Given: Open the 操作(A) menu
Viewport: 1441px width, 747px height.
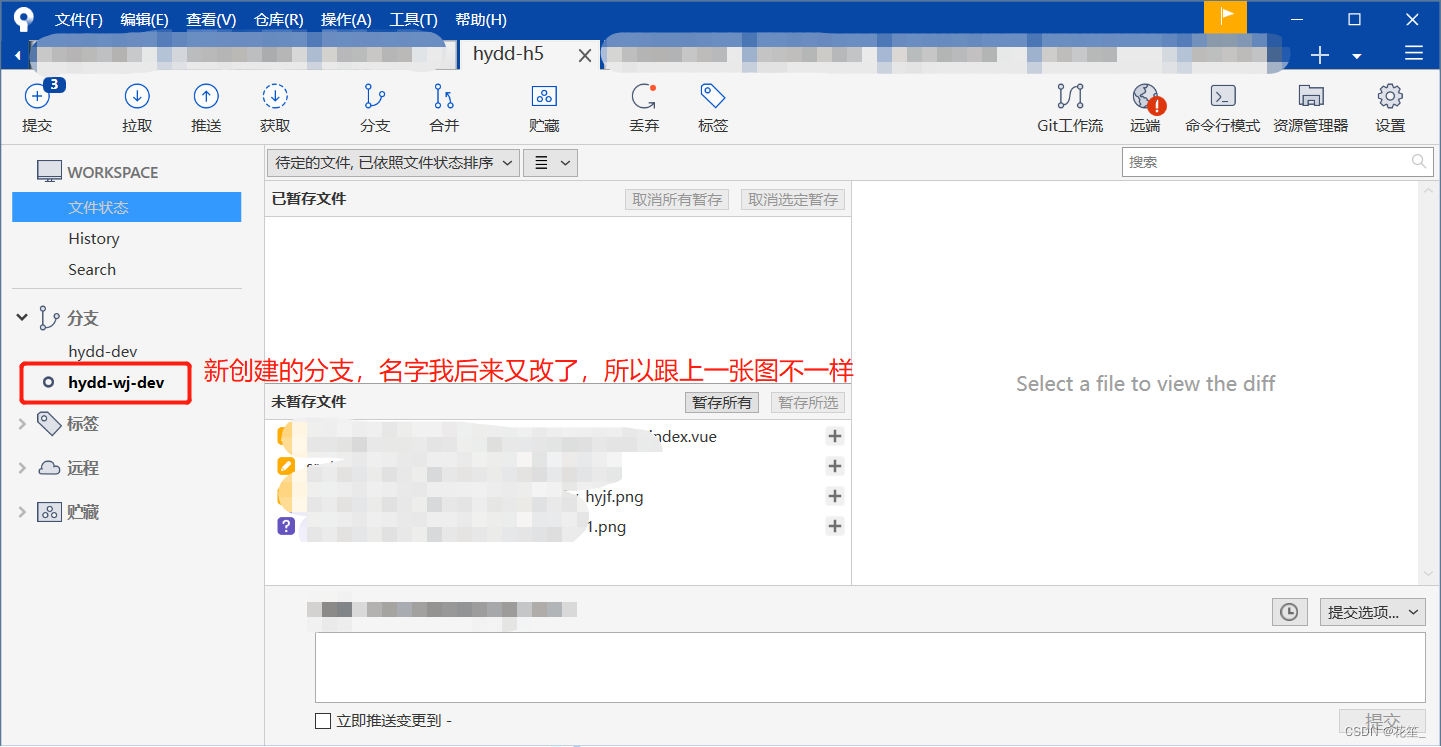Looking at the screenshot, I should tap(346, 20).
